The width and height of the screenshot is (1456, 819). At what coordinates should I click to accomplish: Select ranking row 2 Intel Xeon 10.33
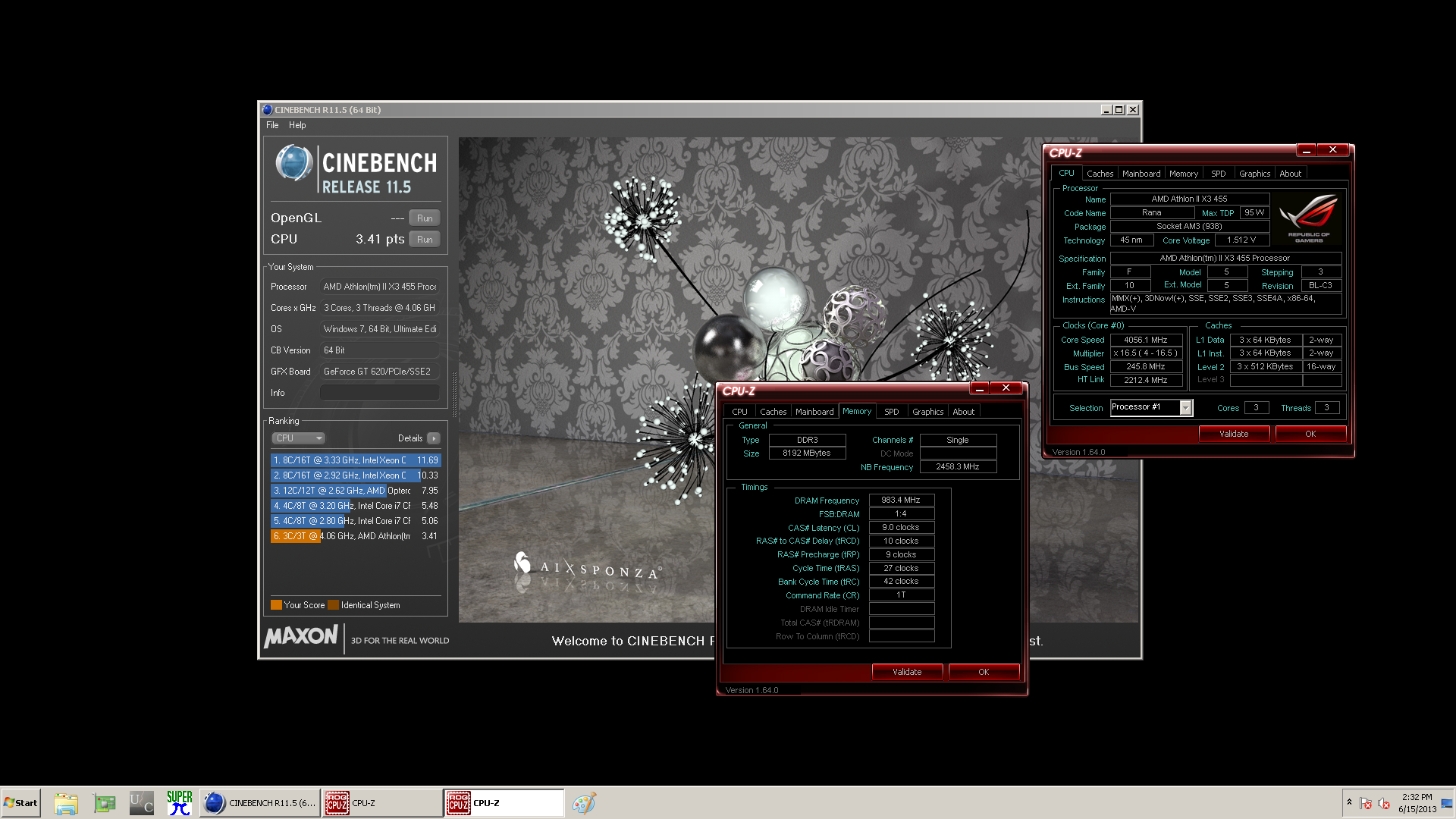[x=356, y=475]
